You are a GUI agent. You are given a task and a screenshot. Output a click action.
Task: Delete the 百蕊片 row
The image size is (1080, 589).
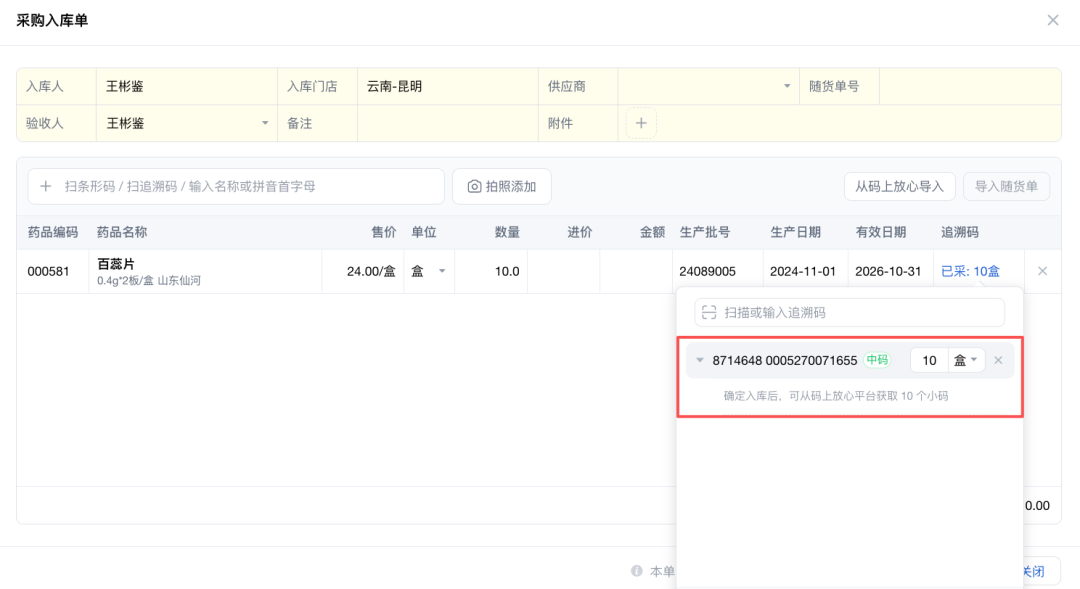[1042, 271]
